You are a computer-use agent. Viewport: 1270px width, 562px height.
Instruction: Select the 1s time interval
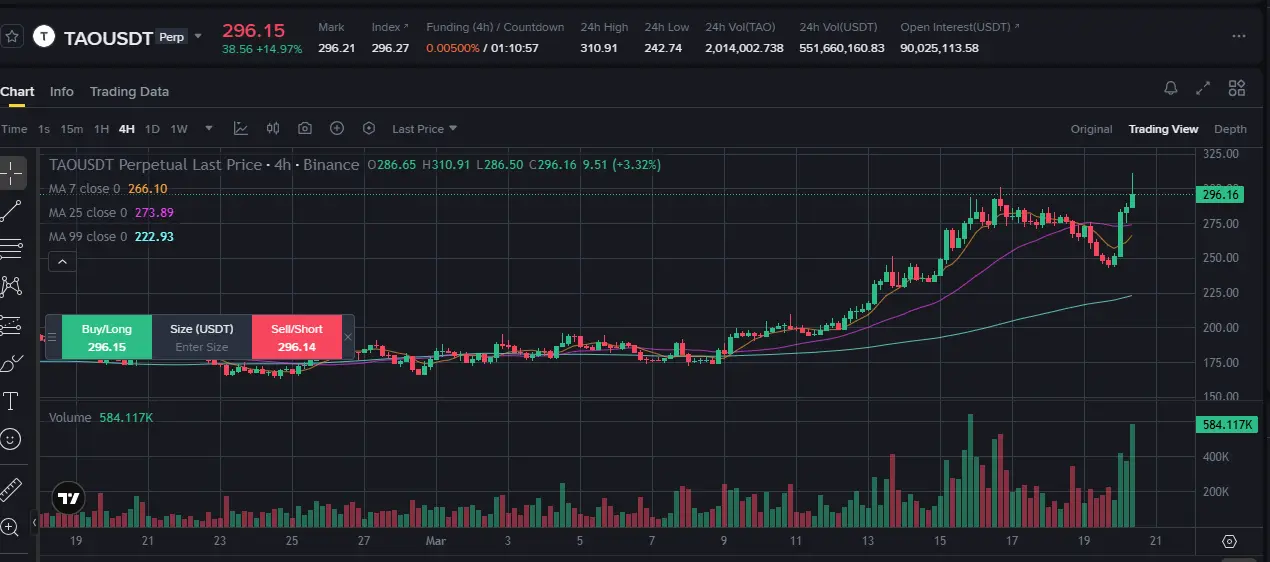click(44, 129)
